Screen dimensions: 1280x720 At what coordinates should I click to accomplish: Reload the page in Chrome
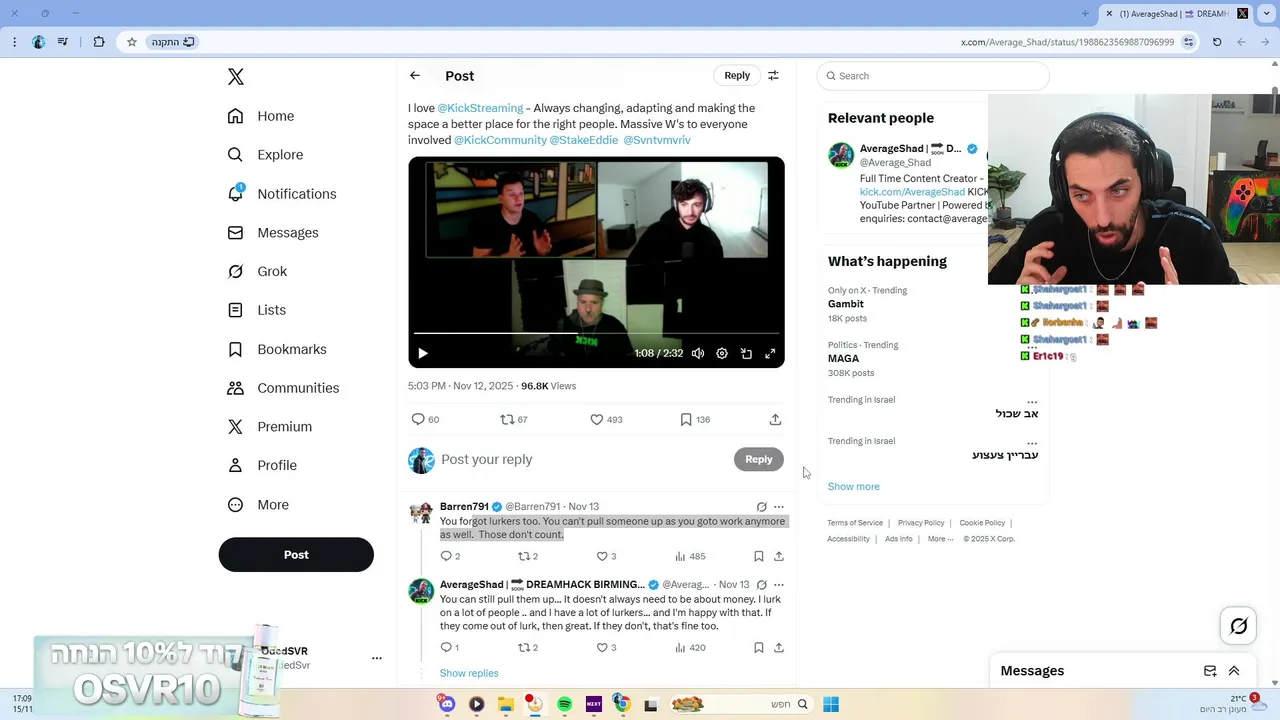click(x=1217, y=42)
